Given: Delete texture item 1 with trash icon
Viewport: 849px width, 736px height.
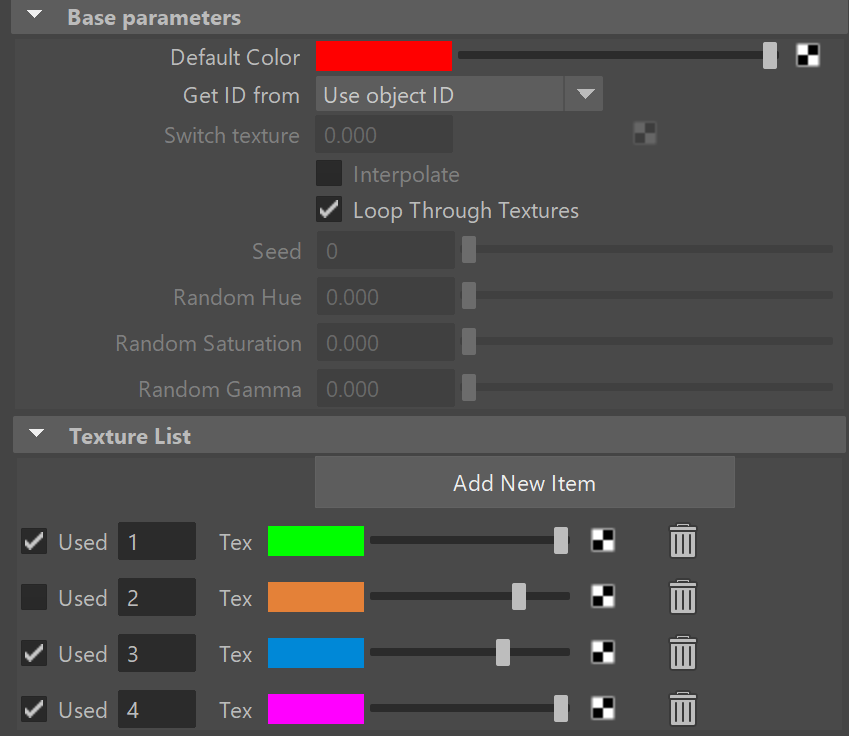Looking at the screenshot, I should 683,541.
